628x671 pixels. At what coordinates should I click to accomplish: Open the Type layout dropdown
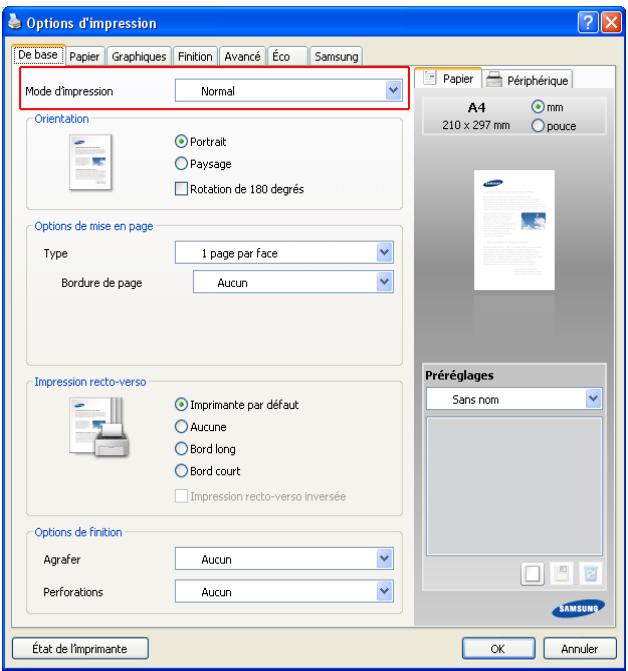click(x=284, y=252)
